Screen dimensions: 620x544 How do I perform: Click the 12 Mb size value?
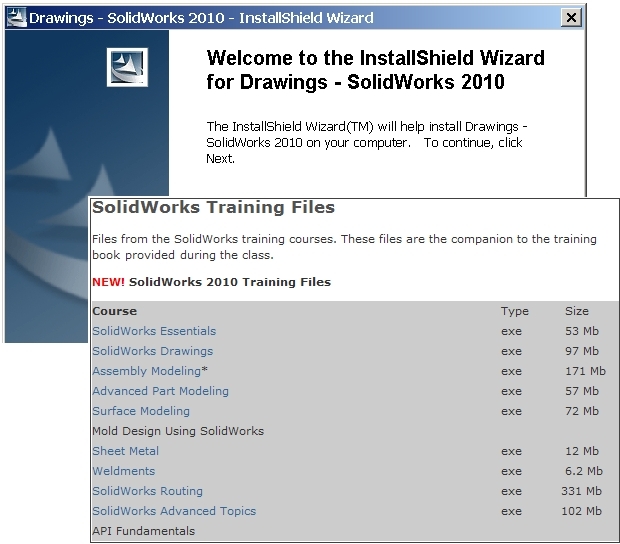[x=582, y=451]
